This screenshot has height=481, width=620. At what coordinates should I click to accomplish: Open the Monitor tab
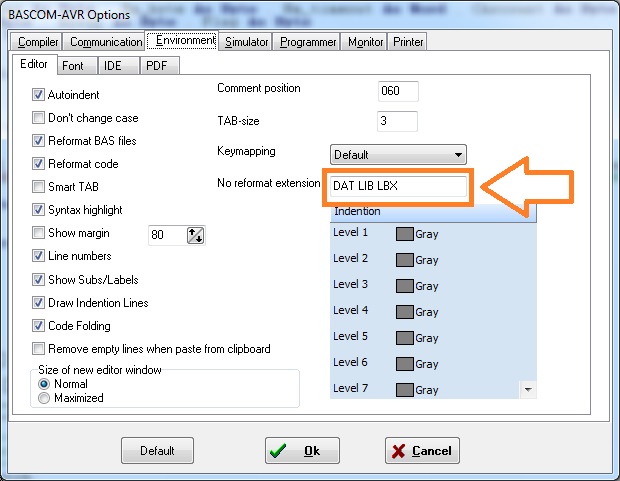[x=365, y=42]
